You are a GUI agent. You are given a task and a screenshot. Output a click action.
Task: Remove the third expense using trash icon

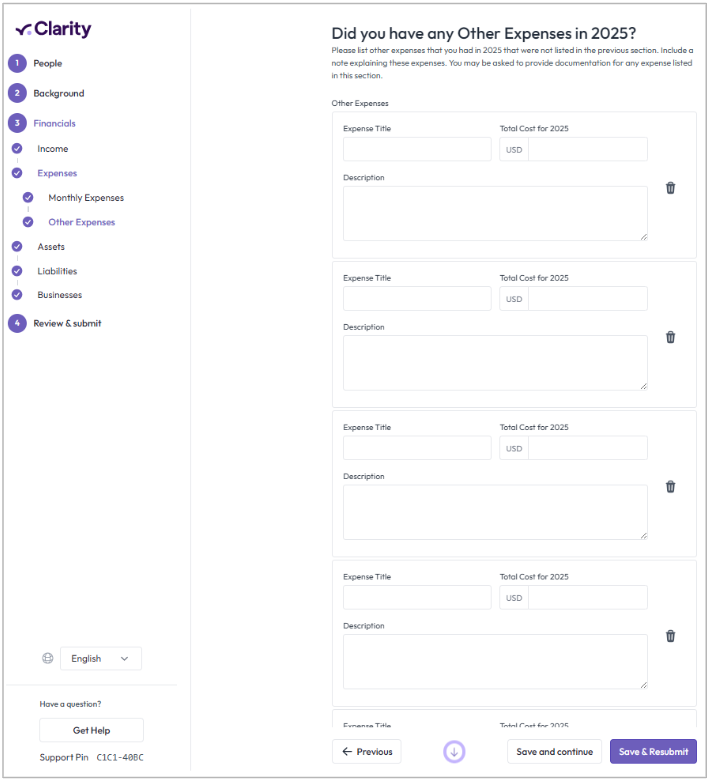tap(670, 487)
